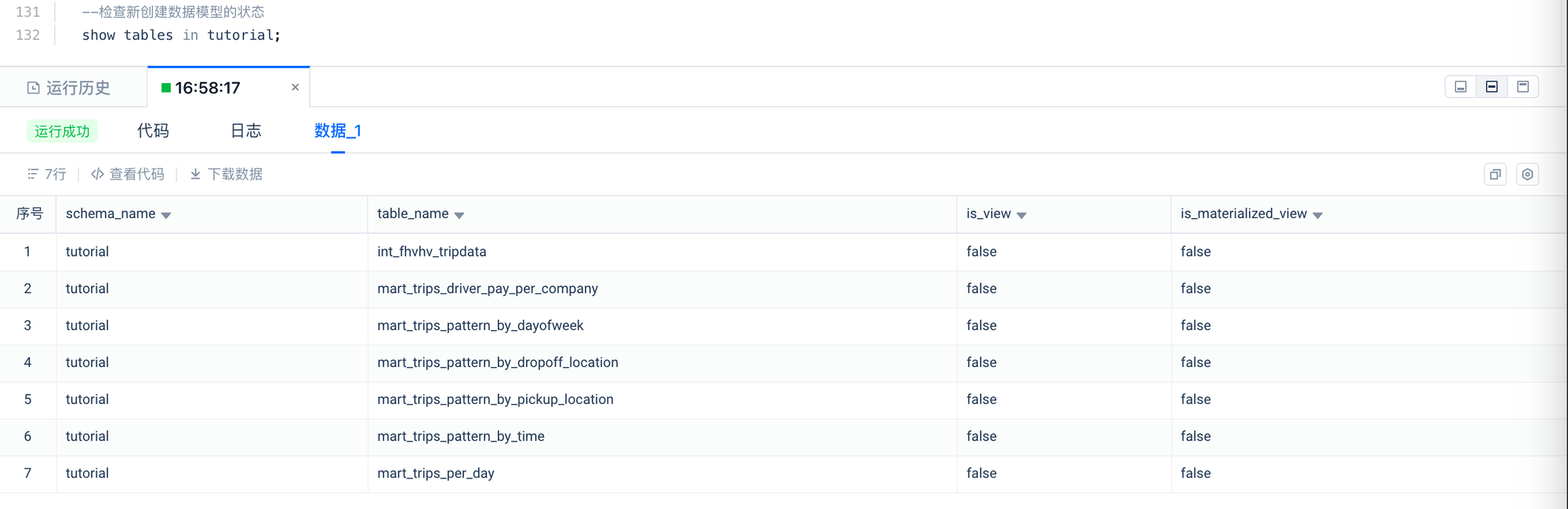Open table_name column filter dropdown
This screenshot has height=509, width=1568.
(x=459, y=215)
